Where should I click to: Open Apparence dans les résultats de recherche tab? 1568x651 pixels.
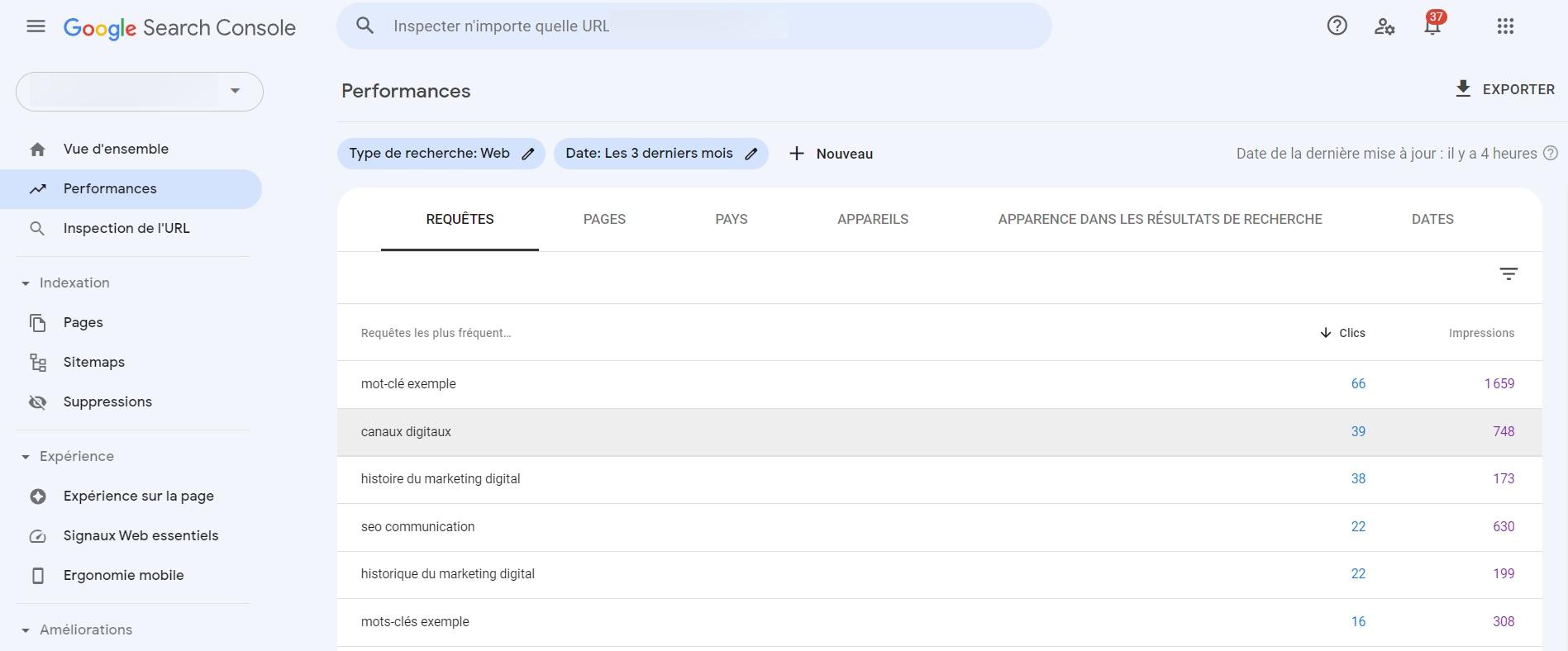point(1160,220)
